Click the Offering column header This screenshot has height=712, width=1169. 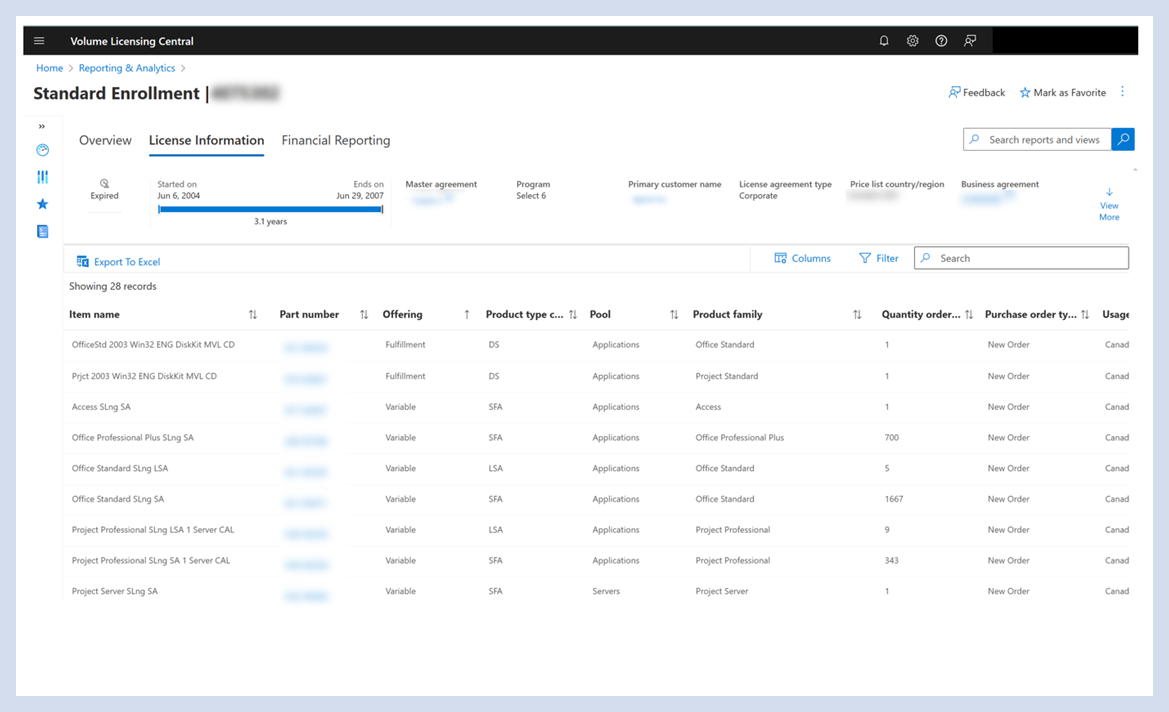coord(403,315)
